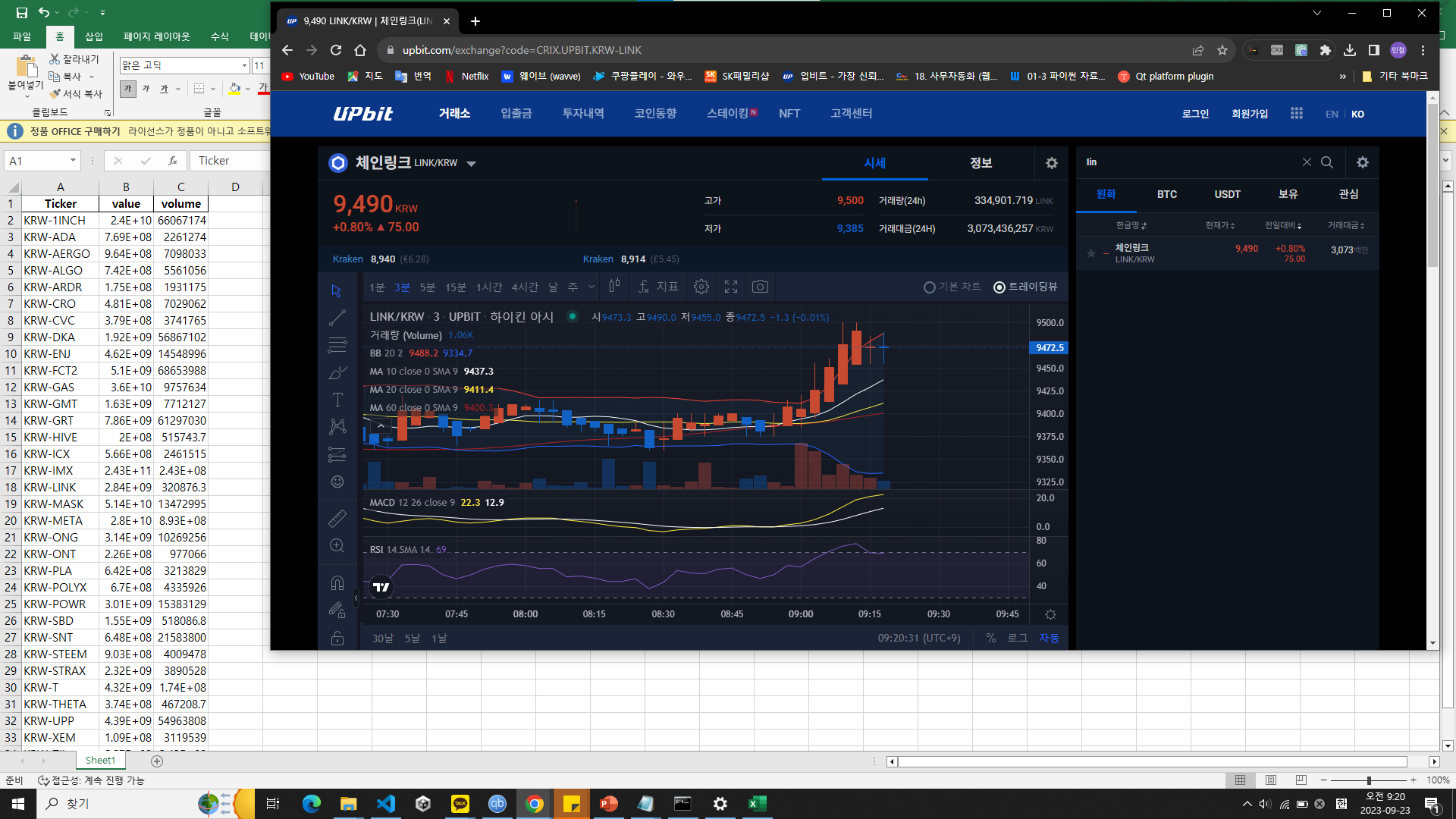Expand Excel Name Box dropdown arrow

[x=73, y=161]
